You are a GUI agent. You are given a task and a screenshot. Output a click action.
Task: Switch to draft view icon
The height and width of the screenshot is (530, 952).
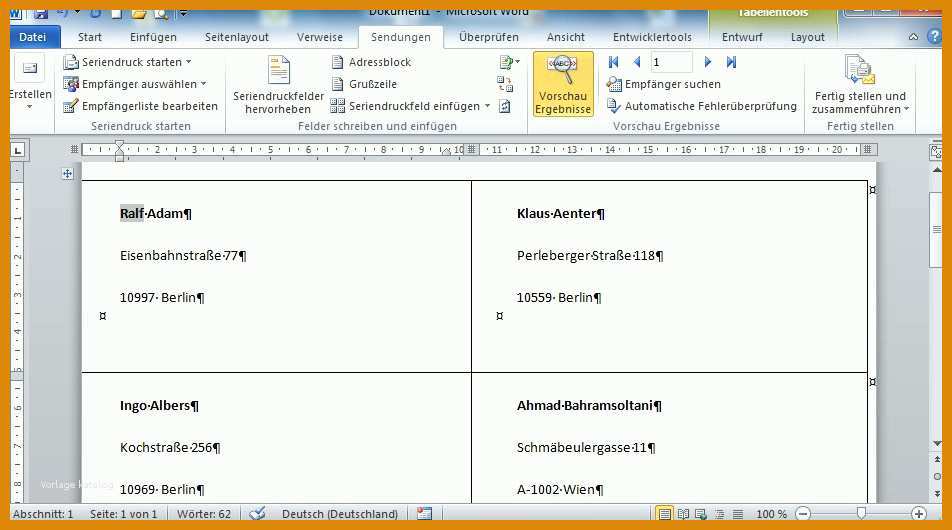tap(738, 514)
